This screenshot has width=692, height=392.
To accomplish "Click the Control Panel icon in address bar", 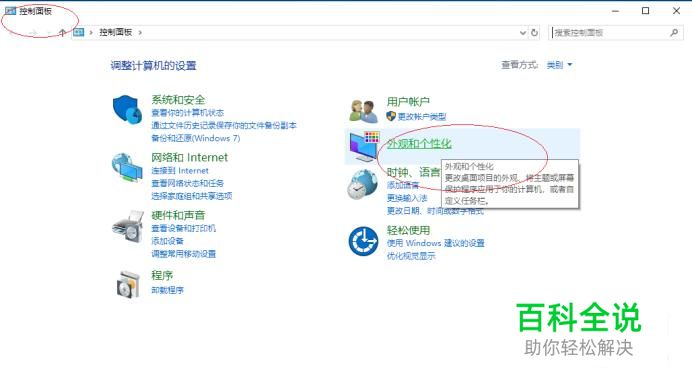I will (x=79, y=32).
